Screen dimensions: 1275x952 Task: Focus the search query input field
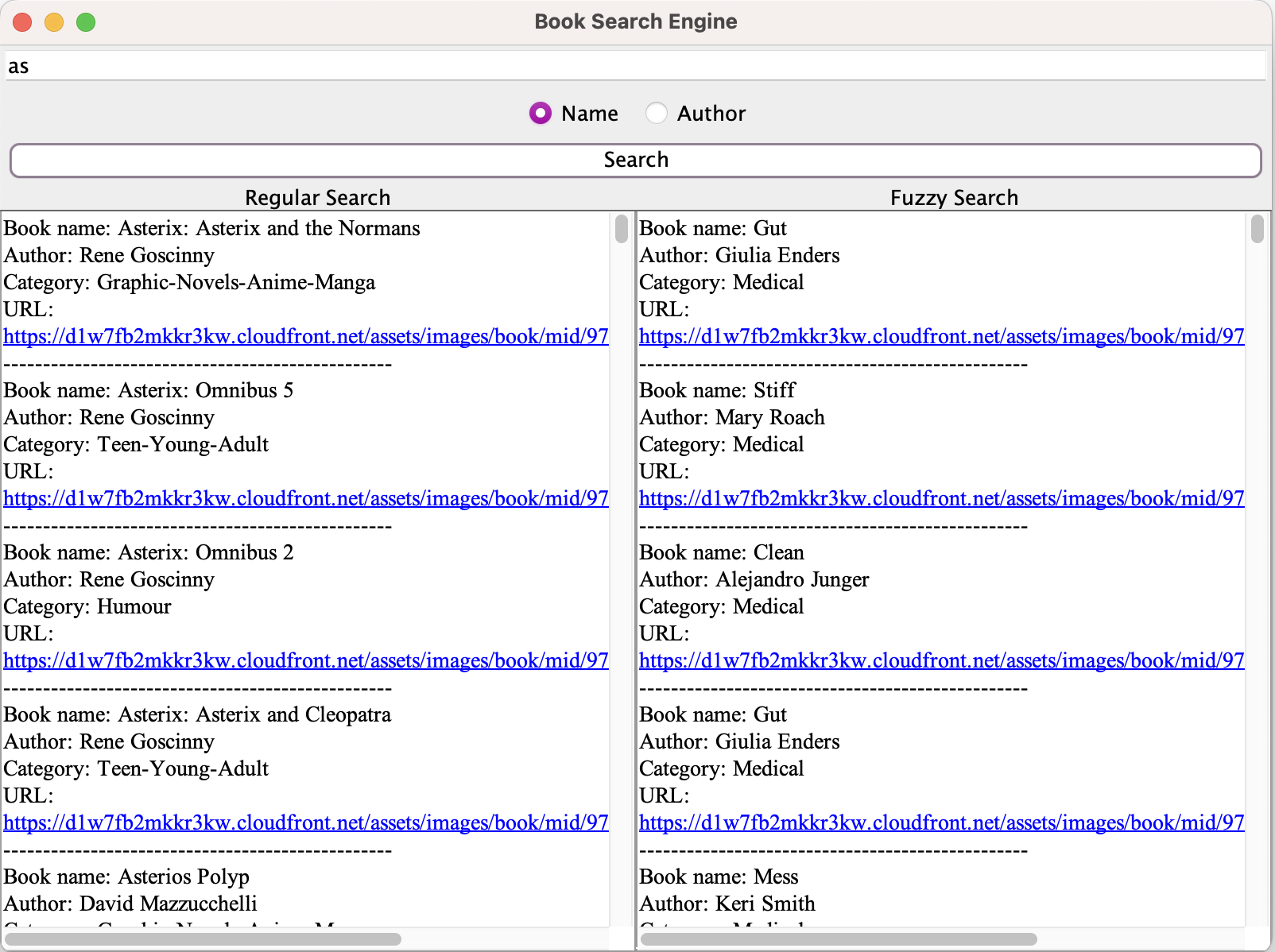636,66
